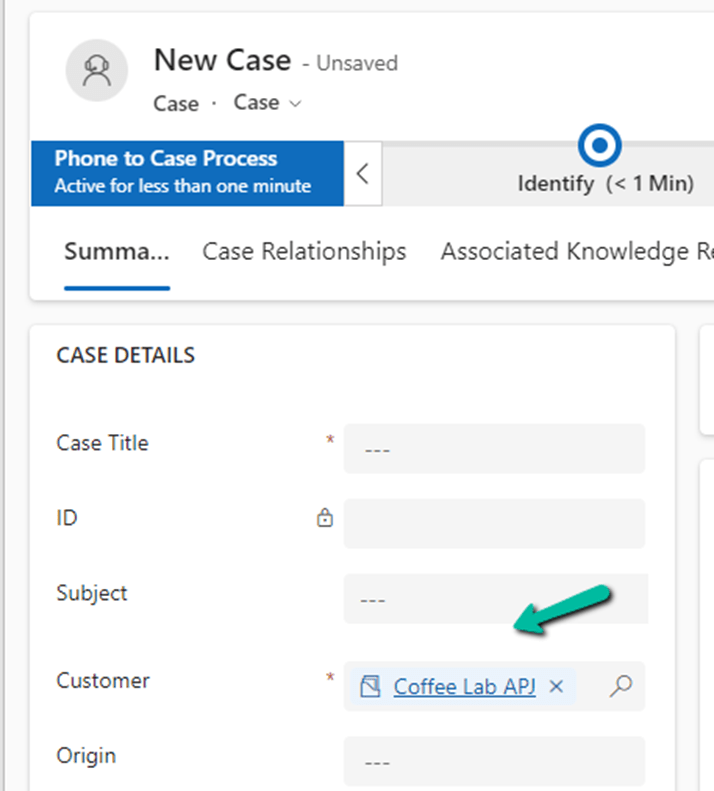Switch to the Summary tab

[116, 252]
